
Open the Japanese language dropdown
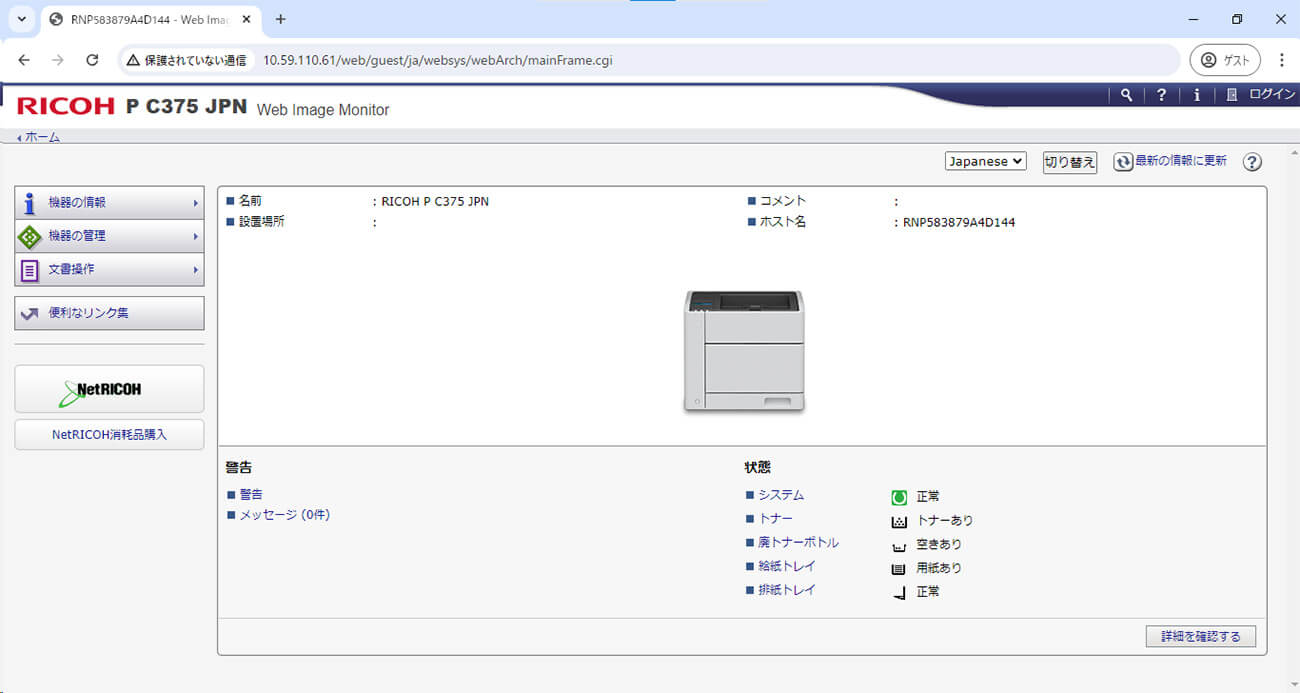coord(985,161)
